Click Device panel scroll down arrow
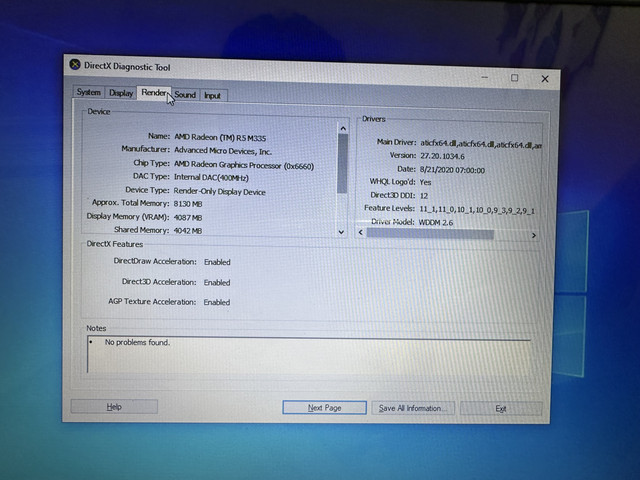Viewport: 640px width, 480px height. point(342,232)
